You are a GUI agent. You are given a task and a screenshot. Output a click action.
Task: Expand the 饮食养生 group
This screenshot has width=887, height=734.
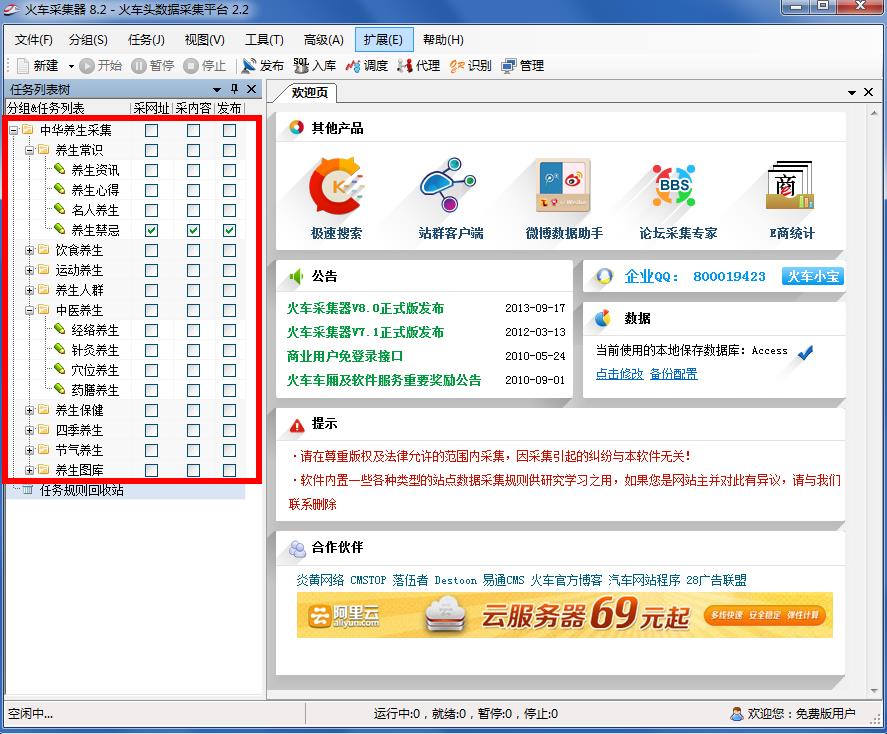(x=29, y=251)
